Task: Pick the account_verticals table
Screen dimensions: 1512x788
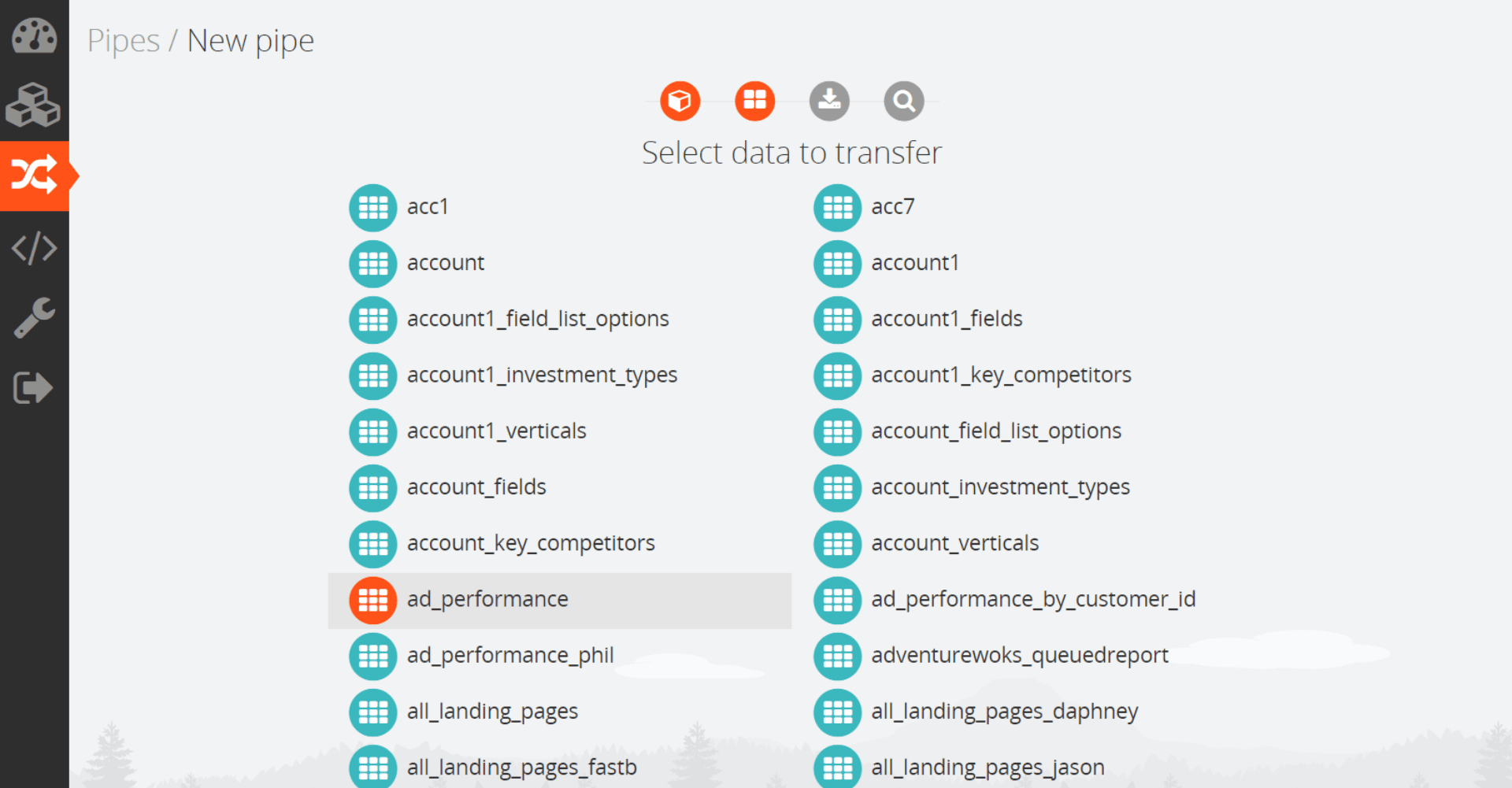Action: (x=954, y=543)
